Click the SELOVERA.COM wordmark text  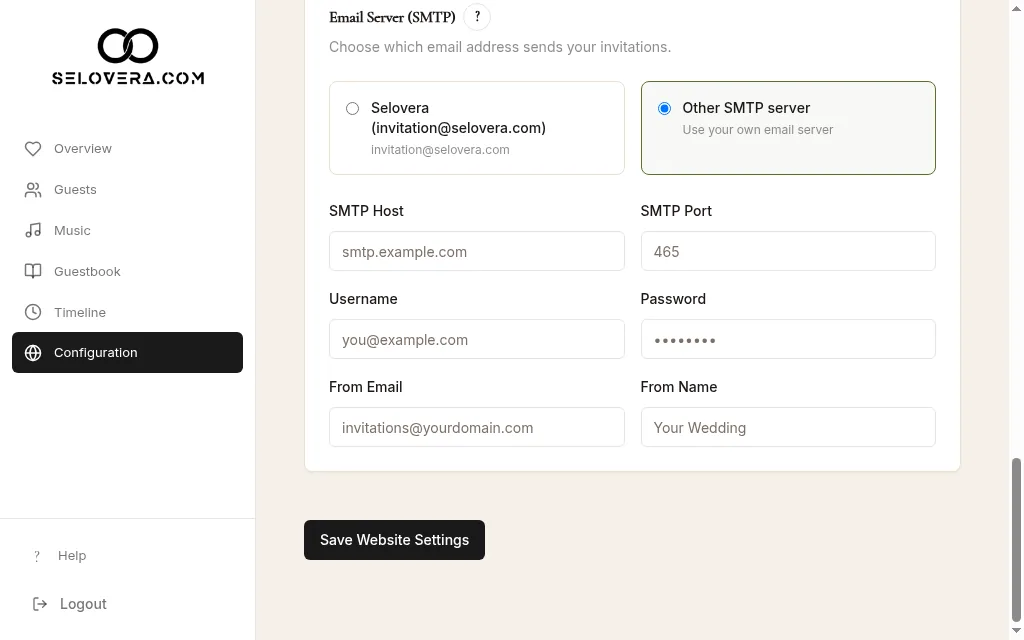click(x=128, y=78)
